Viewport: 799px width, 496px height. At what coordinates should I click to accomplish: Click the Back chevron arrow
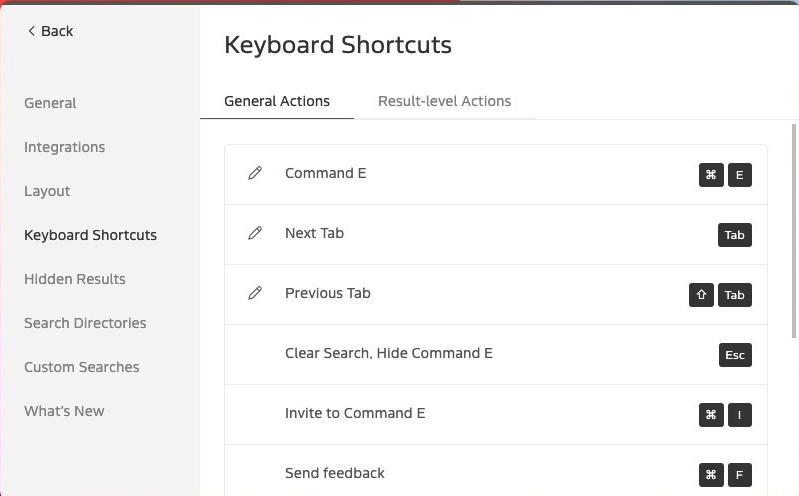tap(32, 31)
